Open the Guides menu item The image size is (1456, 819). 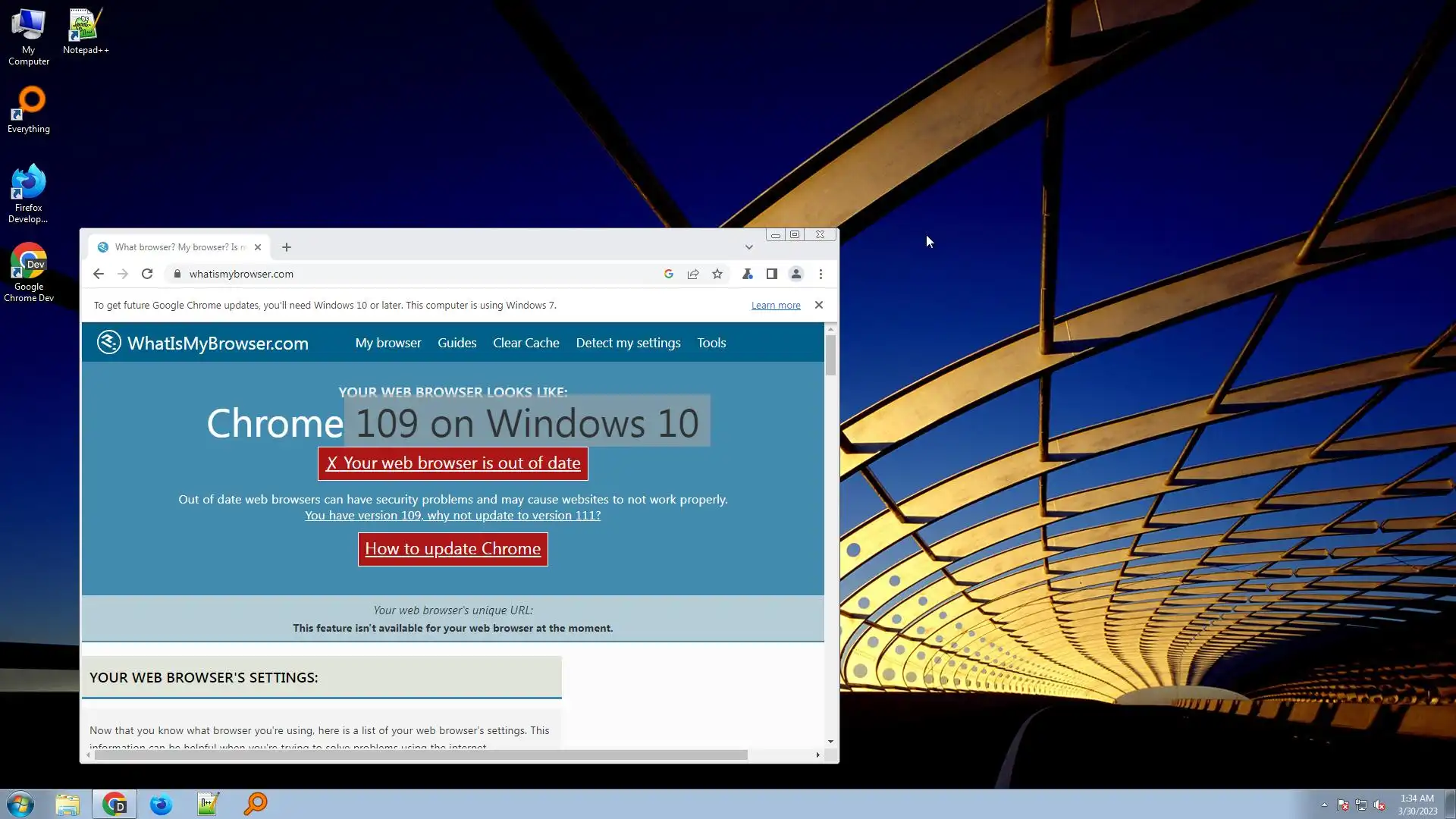[x=457, y=343]
